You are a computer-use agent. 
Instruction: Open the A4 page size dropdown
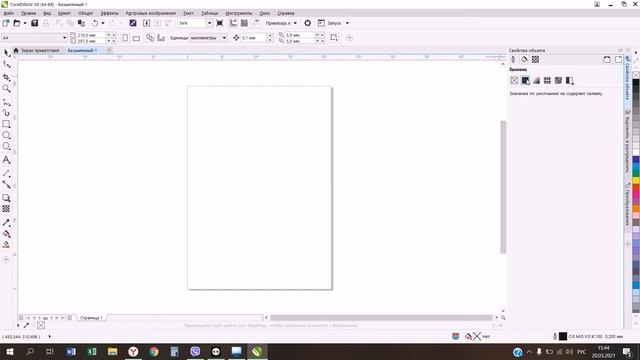pyautogui.click(x=64, y=38)
